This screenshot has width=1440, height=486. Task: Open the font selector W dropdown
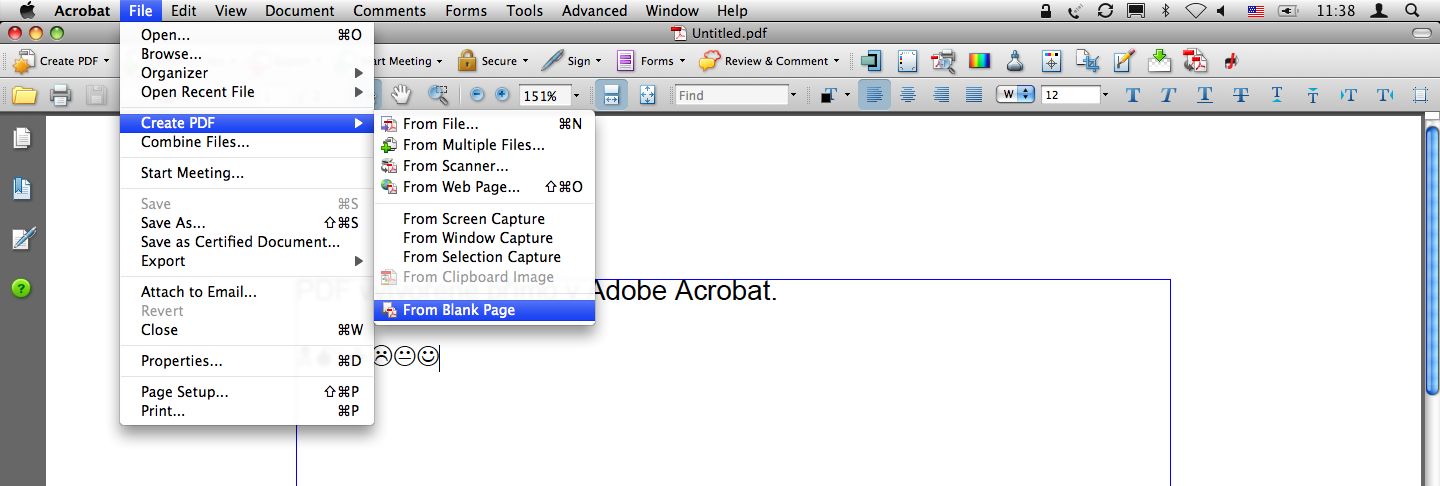[1015, 95]
